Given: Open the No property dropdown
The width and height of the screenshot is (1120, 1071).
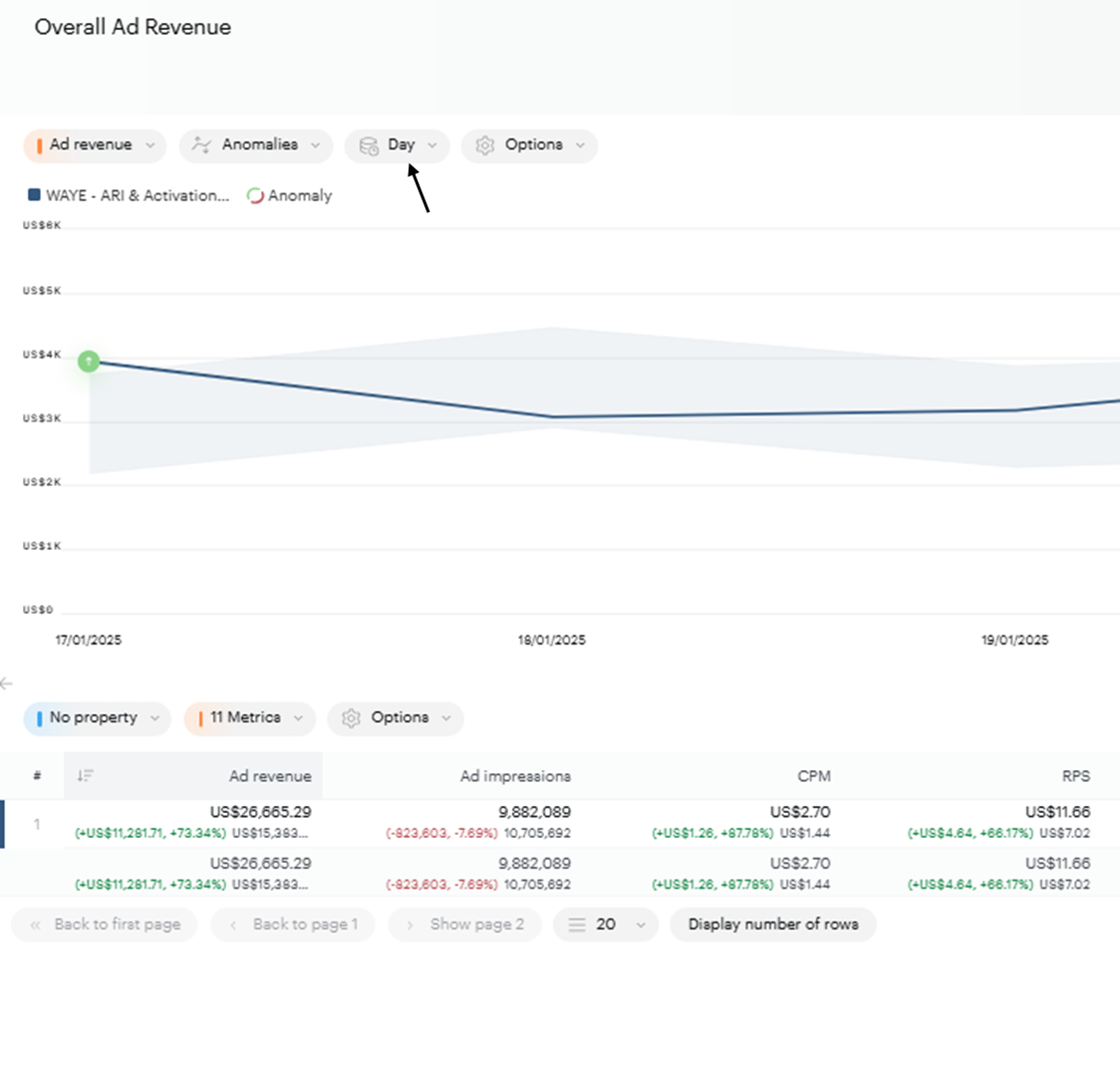Looking at the screenshot, I should click(97, 718).
